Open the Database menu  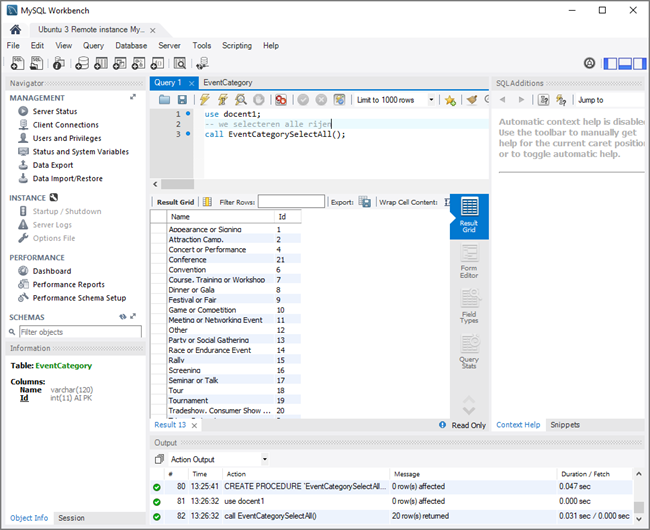(131, 46)
